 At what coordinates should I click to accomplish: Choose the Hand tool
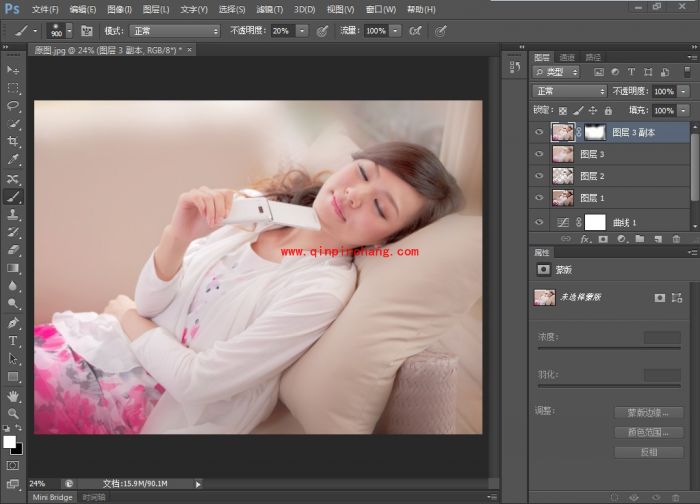pos(14,395)
